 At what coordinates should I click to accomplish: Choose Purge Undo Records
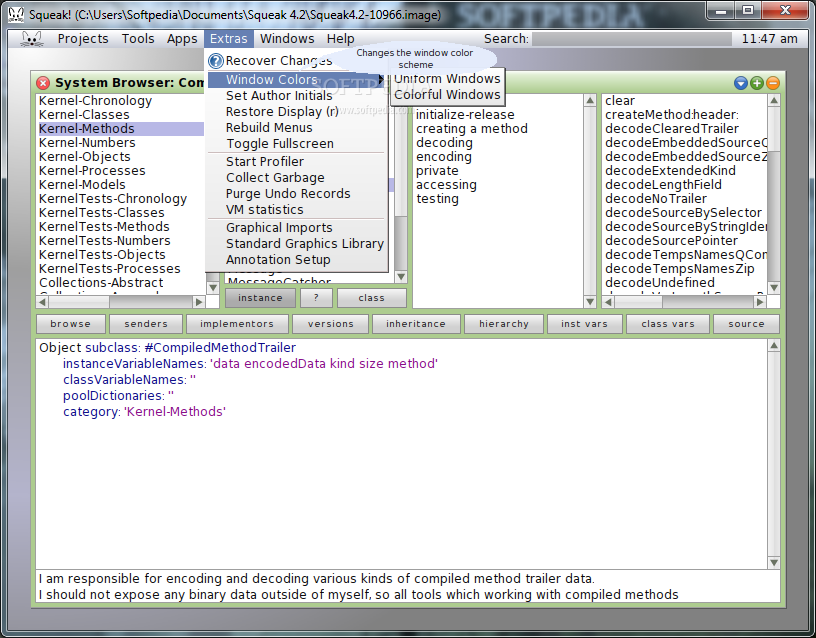[297, 194]
